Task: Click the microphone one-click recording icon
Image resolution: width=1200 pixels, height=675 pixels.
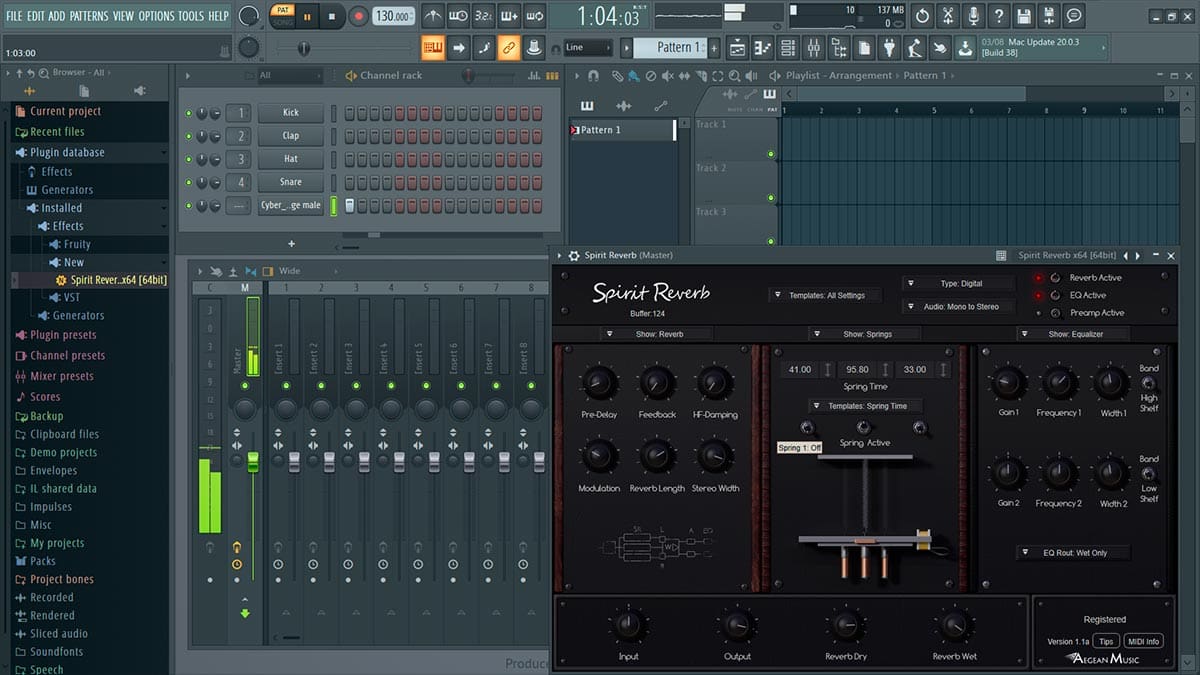Action: (x=973, y=16)
